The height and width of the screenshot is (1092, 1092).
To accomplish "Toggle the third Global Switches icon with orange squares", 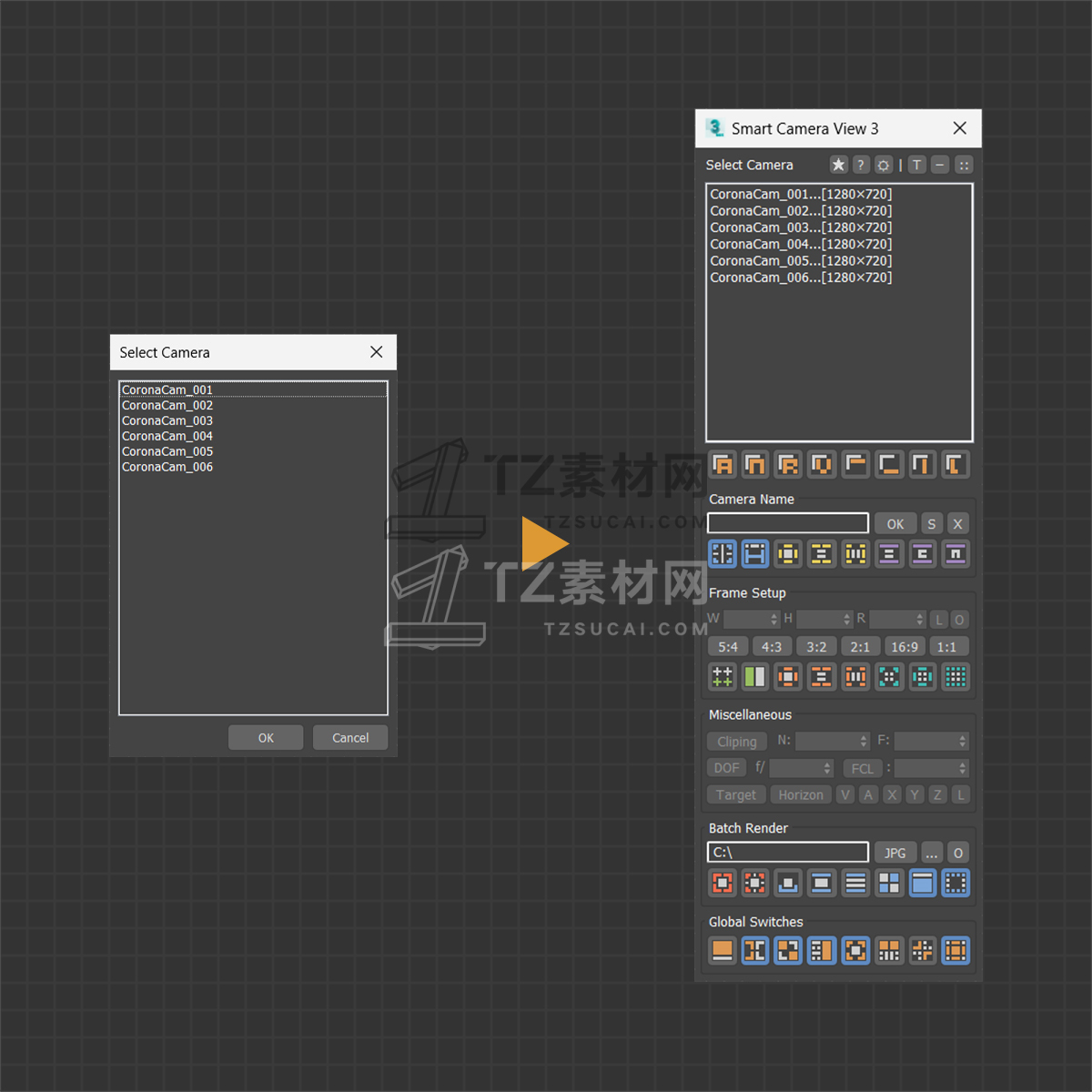I will coord(789,951).
